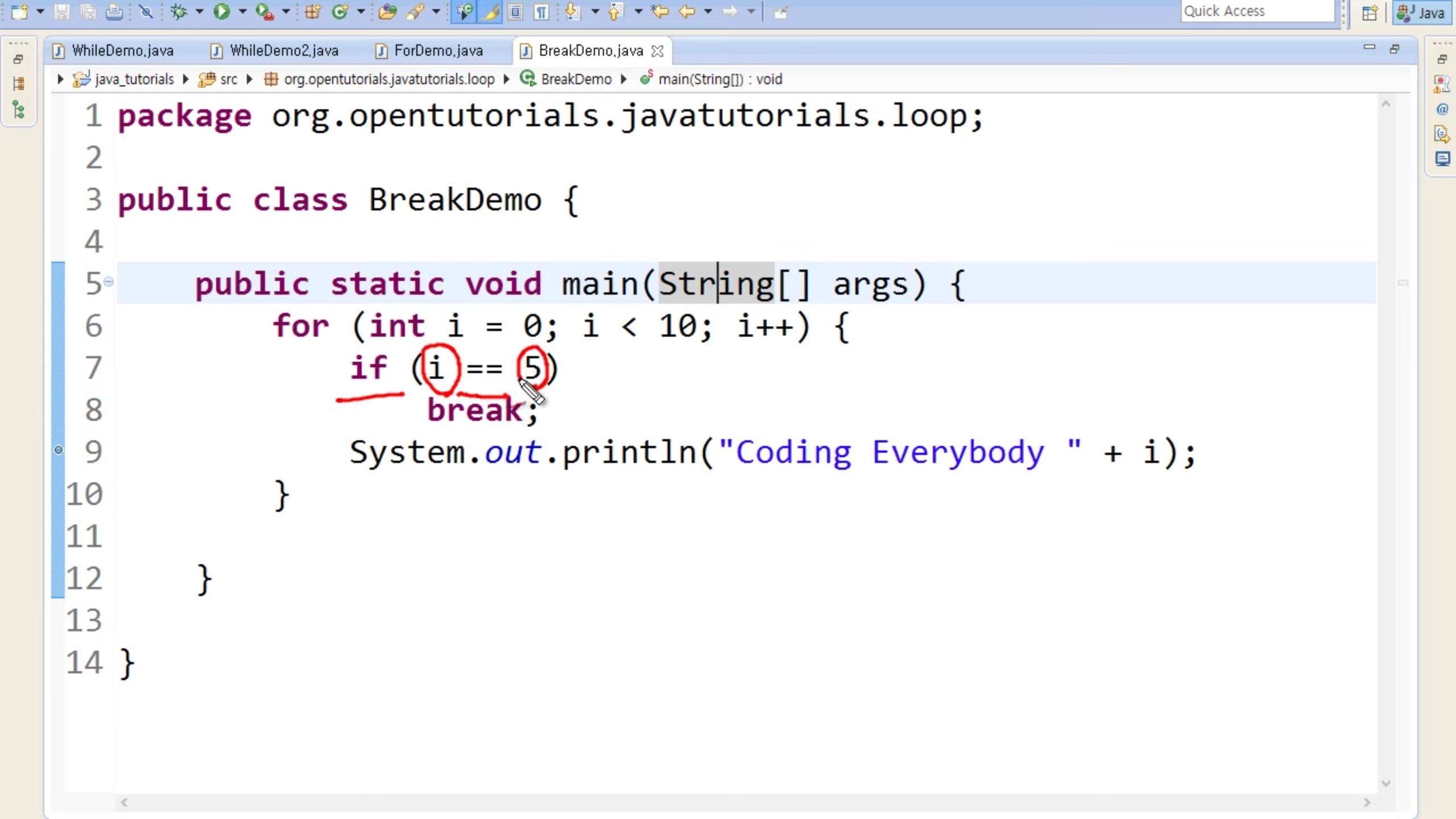1456x819 pixels.
Task: Open the Debug configurations dropdown arrow
Action: click(200, 11)
